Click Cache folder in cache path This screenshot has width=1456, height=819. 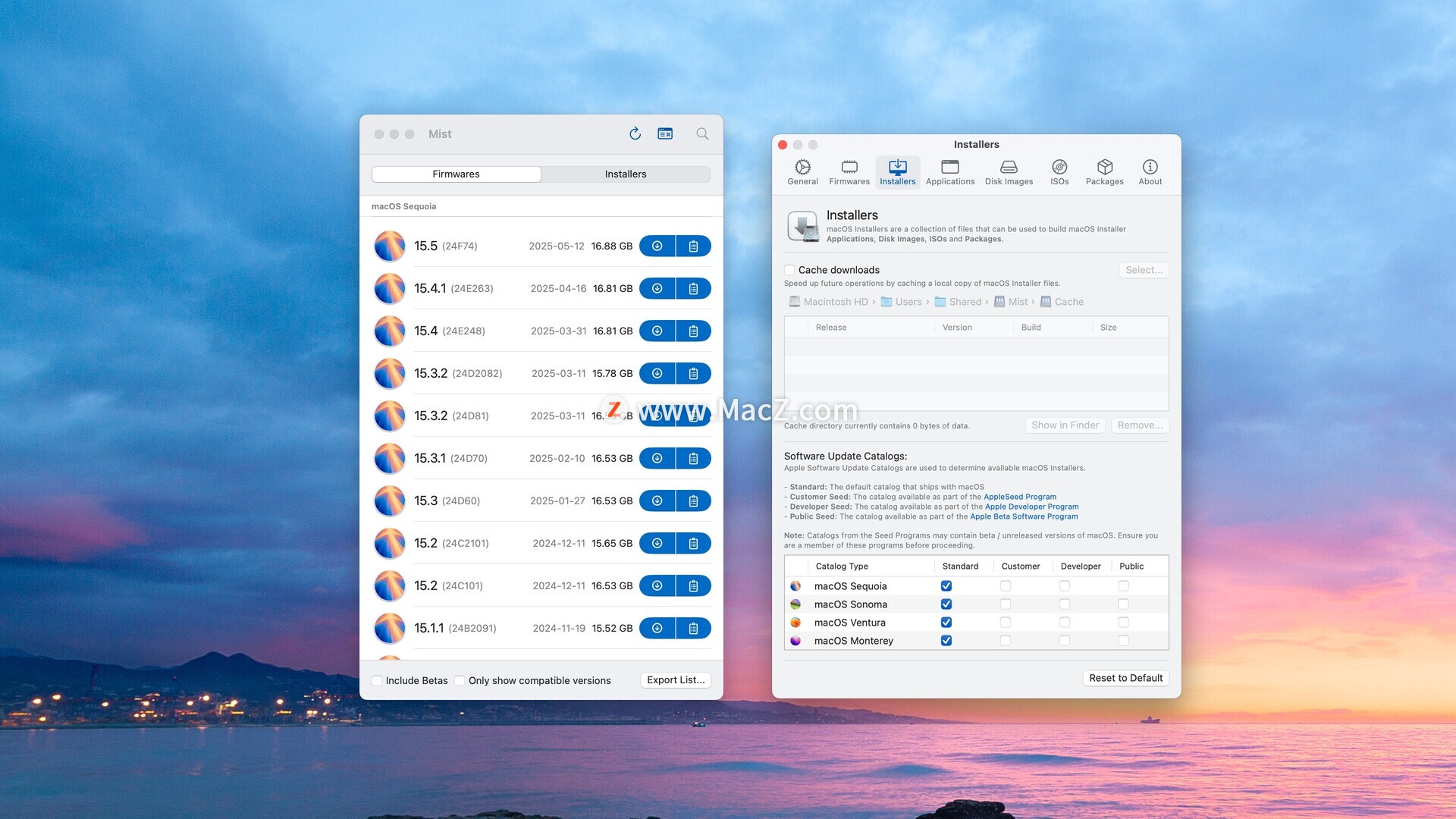(1062, 302)
